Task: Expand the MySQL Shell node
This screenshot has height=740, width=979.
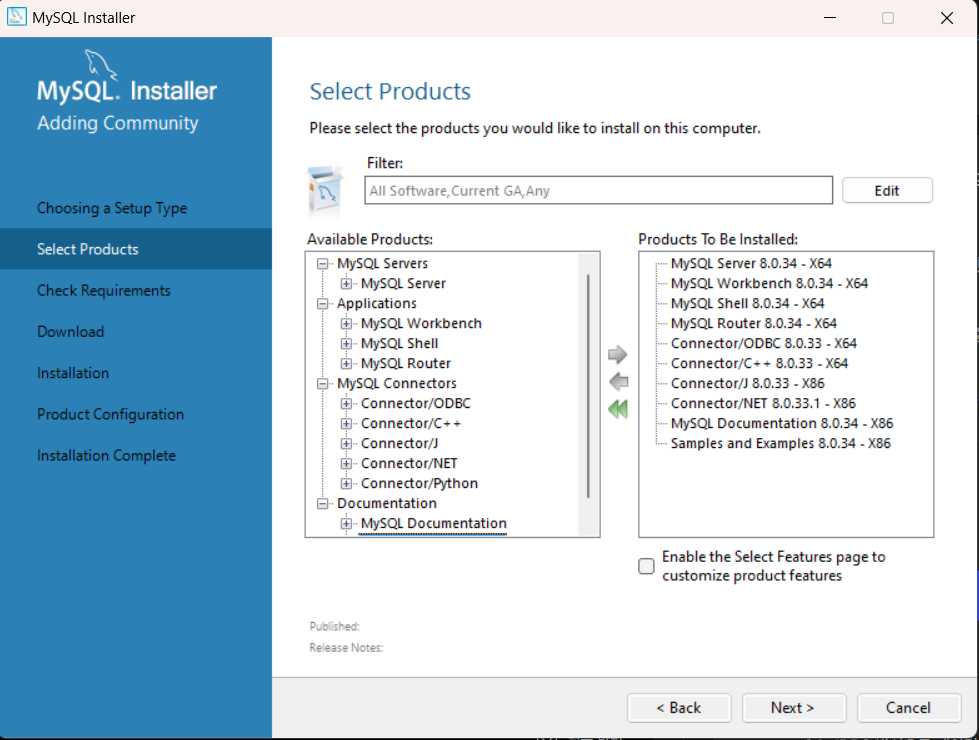Action: click(346, 343)
